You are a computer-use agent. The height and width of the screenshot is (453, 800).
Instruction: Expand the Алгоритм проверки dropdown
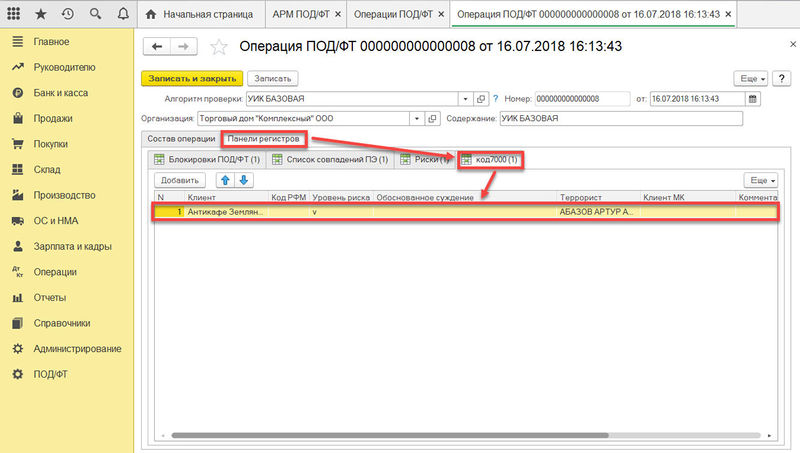coord(465,99)
